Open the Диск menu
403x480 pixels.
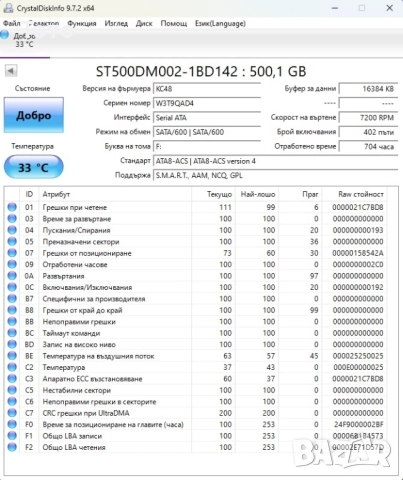[144, 23]
